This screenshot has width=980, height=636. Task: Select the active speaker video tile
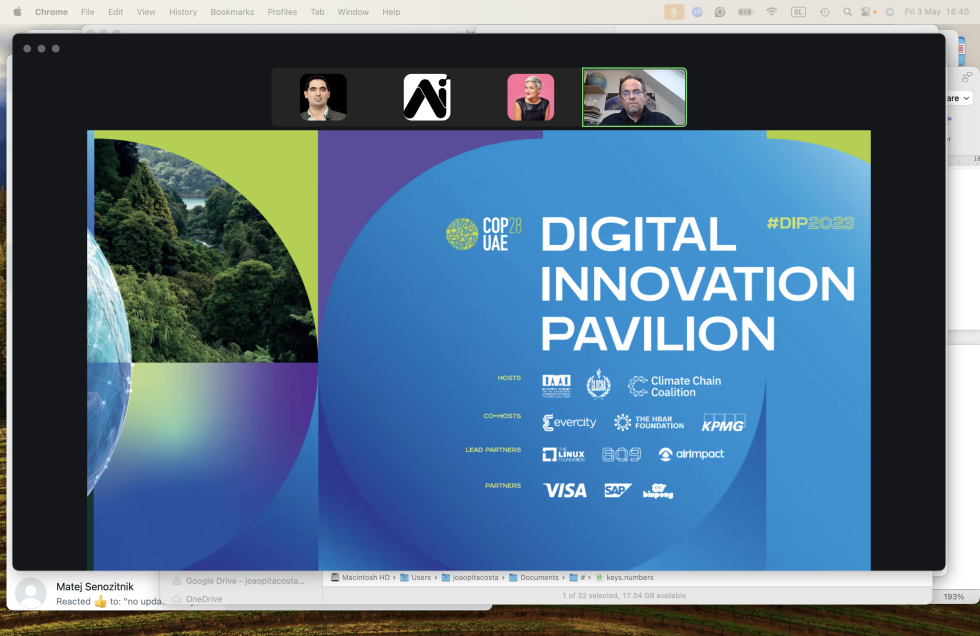click(634, 97)
